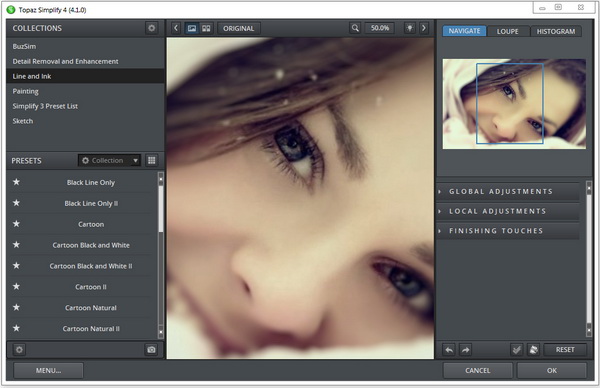This screenshot has width=600, height=388.
Task: Switch to split before-after view icon
Action: coord(206,28)
